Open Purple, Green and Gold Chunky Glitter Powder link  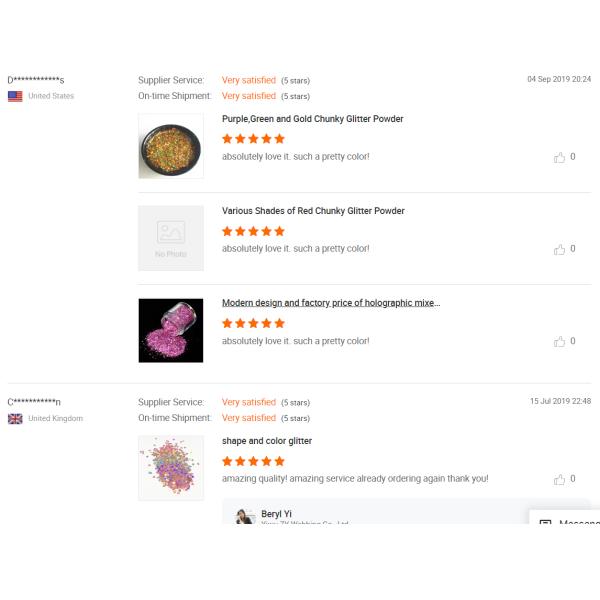pyautogui.click(x=313, y=119)
